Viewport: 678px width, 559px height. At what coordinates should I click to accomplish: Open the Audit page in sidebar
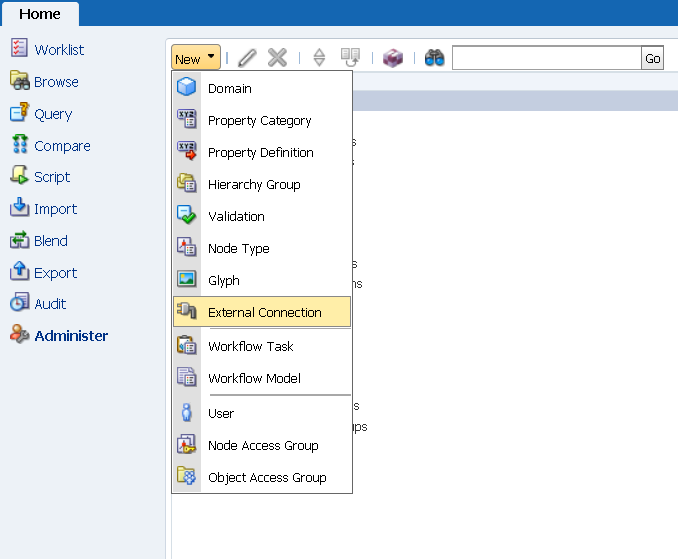[x=50, y=304]
